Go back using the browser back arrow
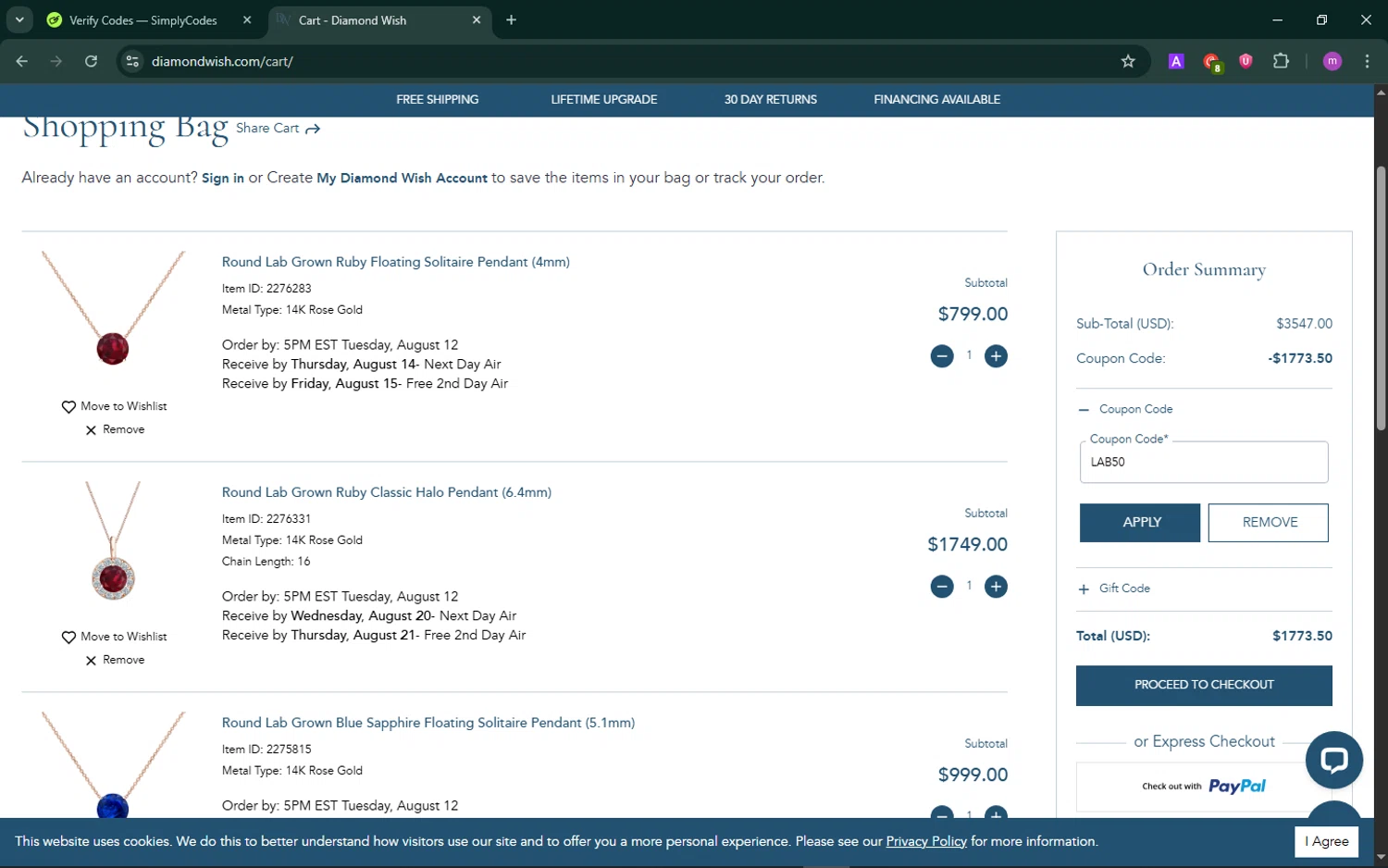Screen dimensions: 1388x868 (22, 61)
